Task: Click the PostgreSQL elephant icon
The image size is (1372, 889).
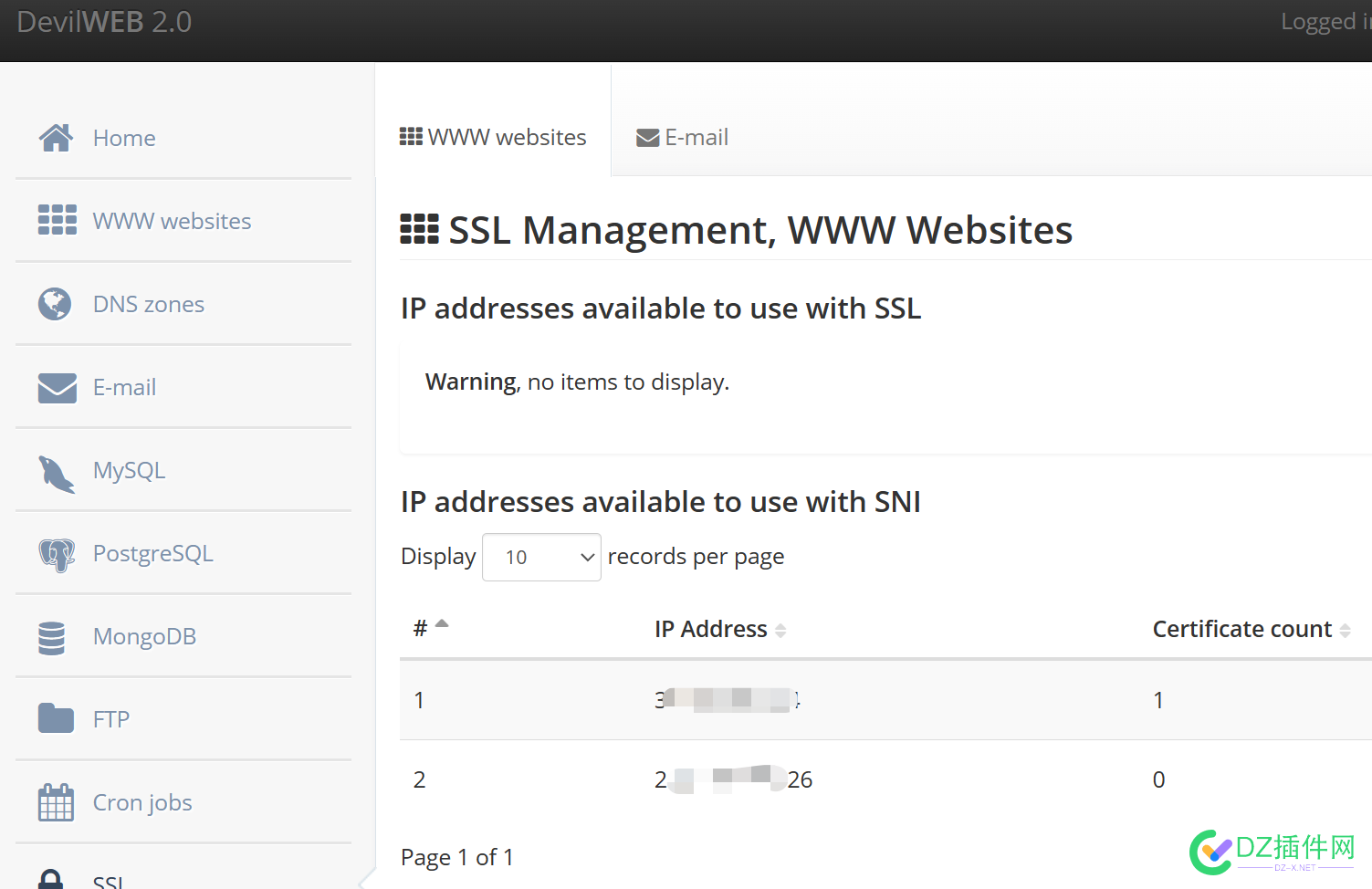Action: 57,555
